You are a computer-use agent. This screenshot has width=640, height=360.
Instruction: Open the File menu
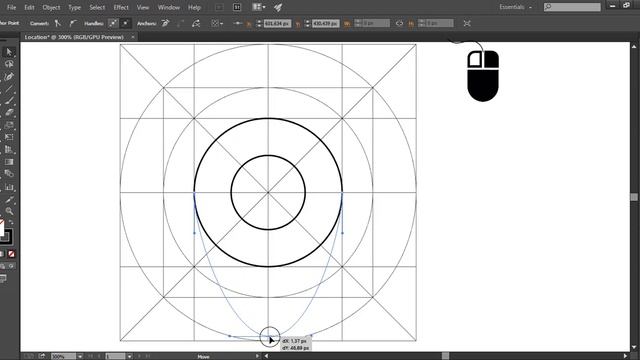[x=11, y=7]
